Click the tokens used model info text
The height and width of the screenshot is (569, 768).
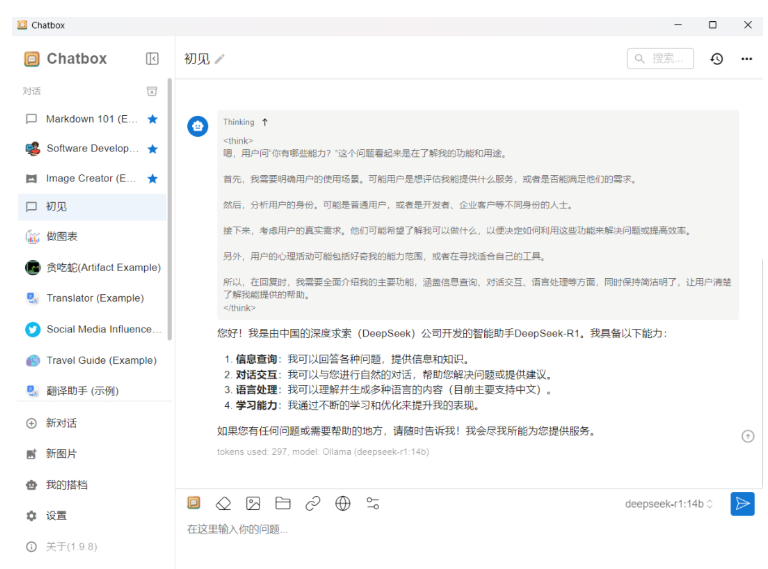click(323, 452)
